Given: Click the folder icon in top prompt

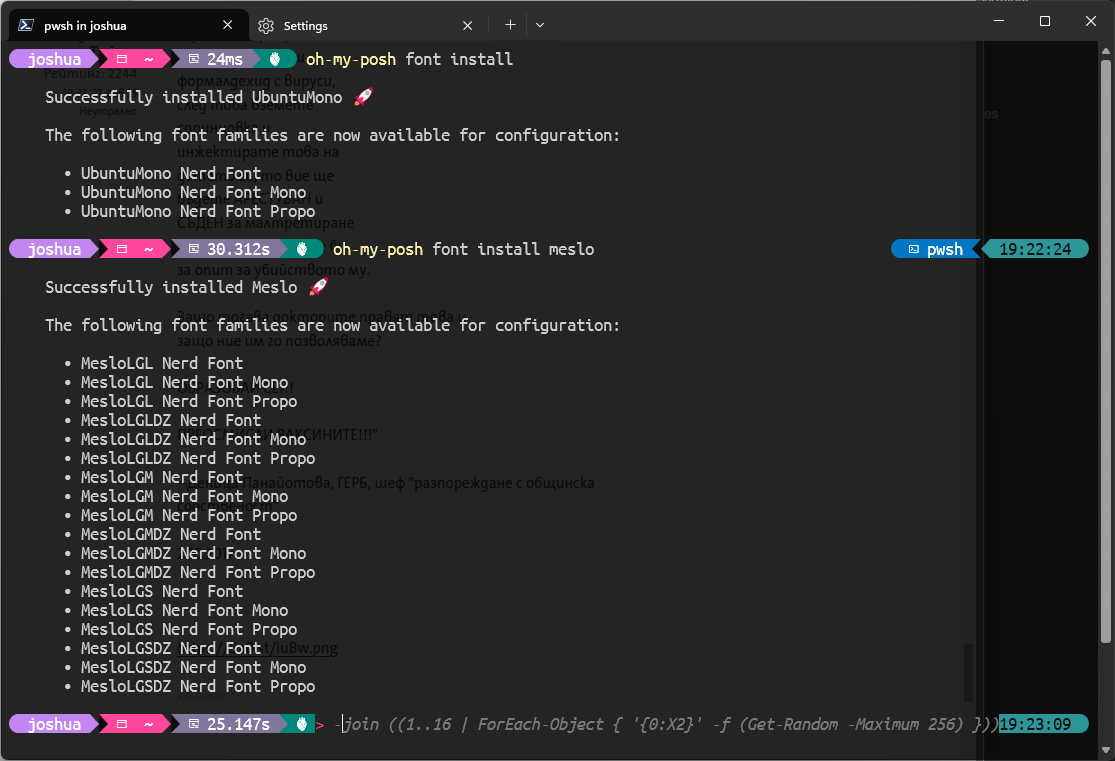Looking at the screenshot, I should [122, 59].
